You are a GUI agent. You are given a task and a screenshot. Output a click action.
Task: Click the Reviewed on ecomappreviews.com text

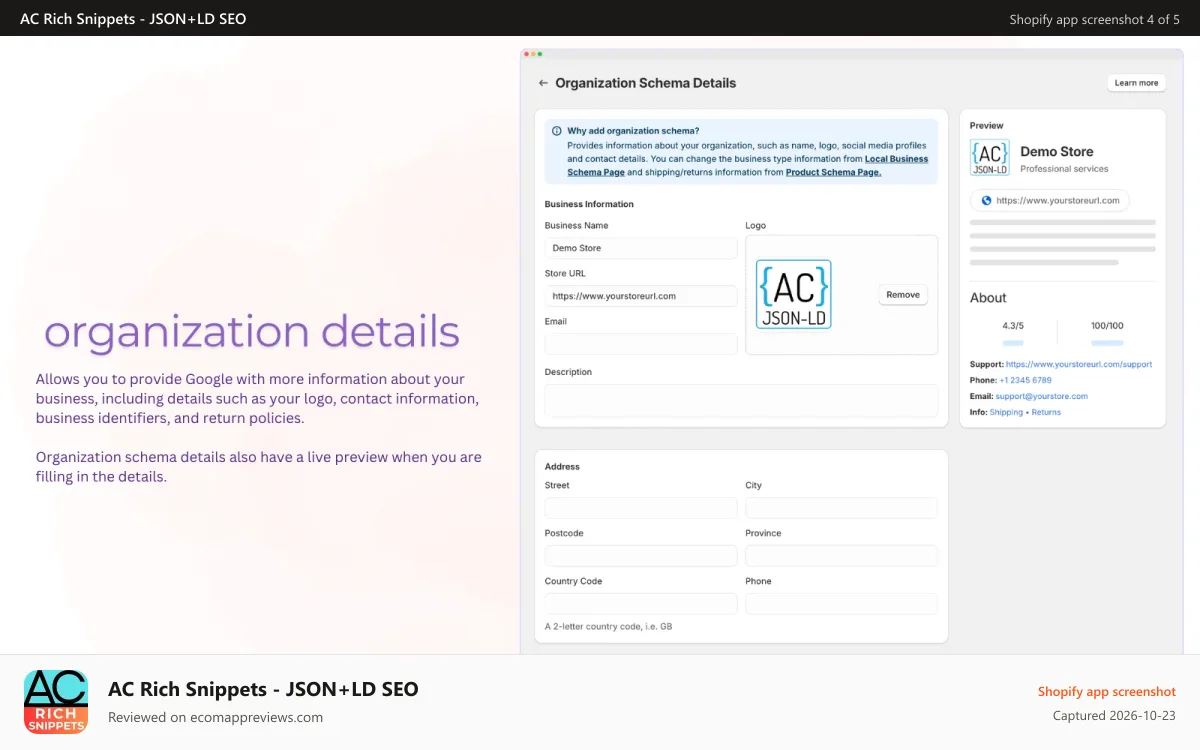tap(215, 717)
